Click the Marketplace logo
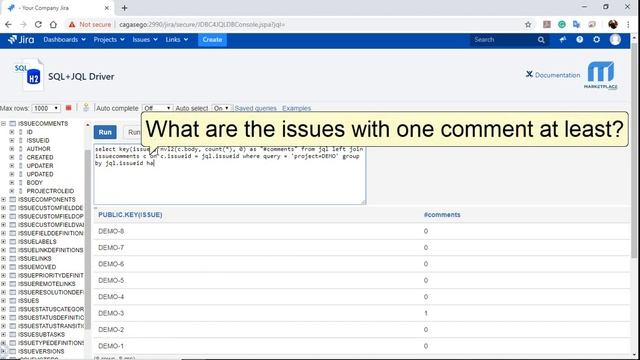 click(600, 75)
